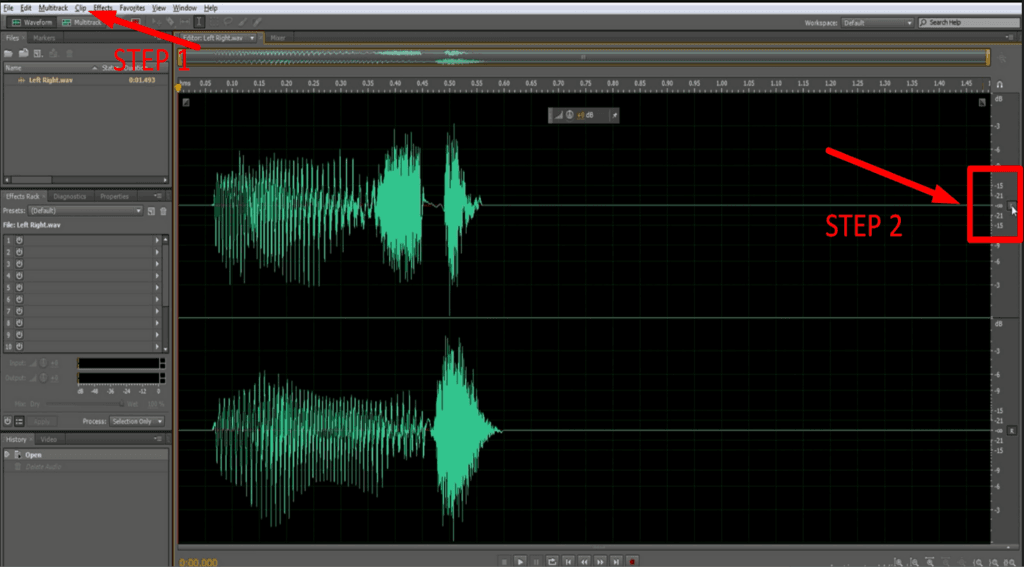
Task: Open the Editor Left Right.wav dropdown
Action: coord(252,38)
